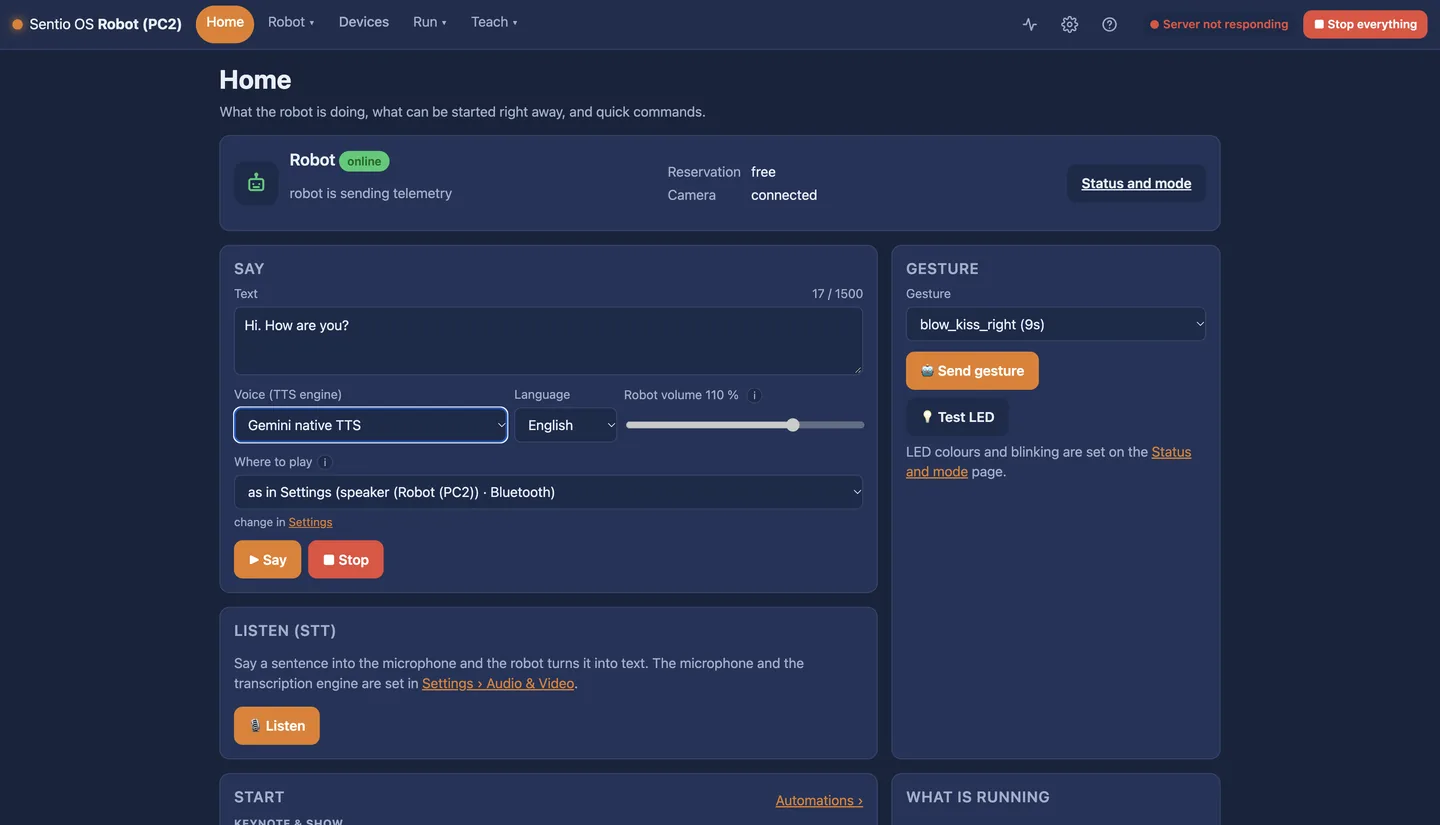Open the Gesture dropdown showing blow_kiss_right
This screenshot has height=825, width=1440.
click(x=1056, y=324)
